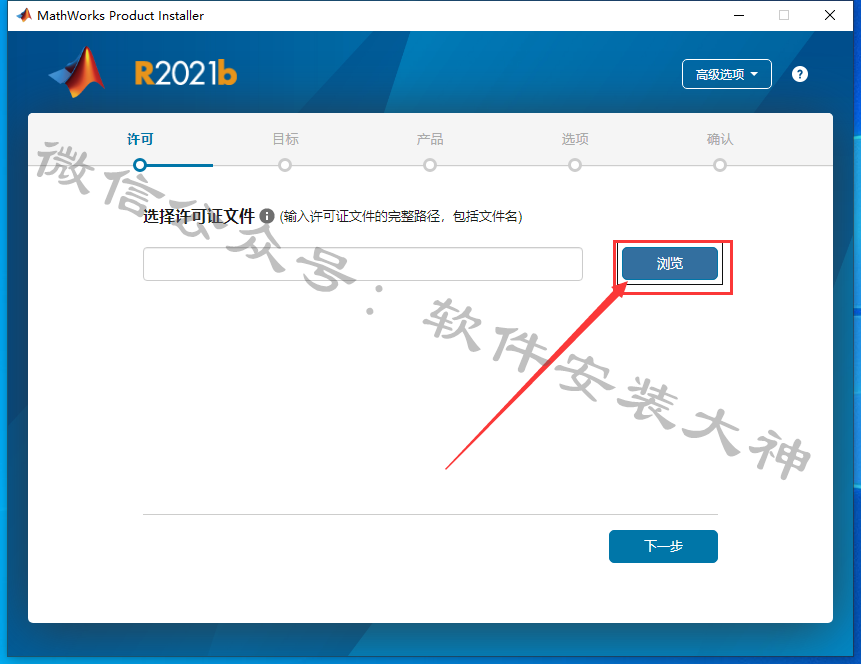
Task: Select the 选项 step label
Action: [575, 139]
